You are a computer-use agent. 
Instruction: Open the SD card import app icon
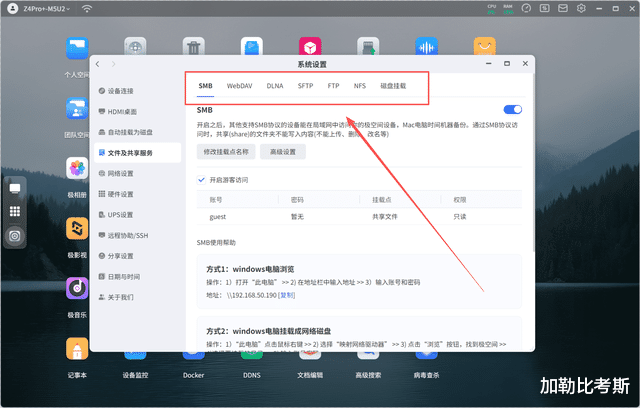point(368,47)
